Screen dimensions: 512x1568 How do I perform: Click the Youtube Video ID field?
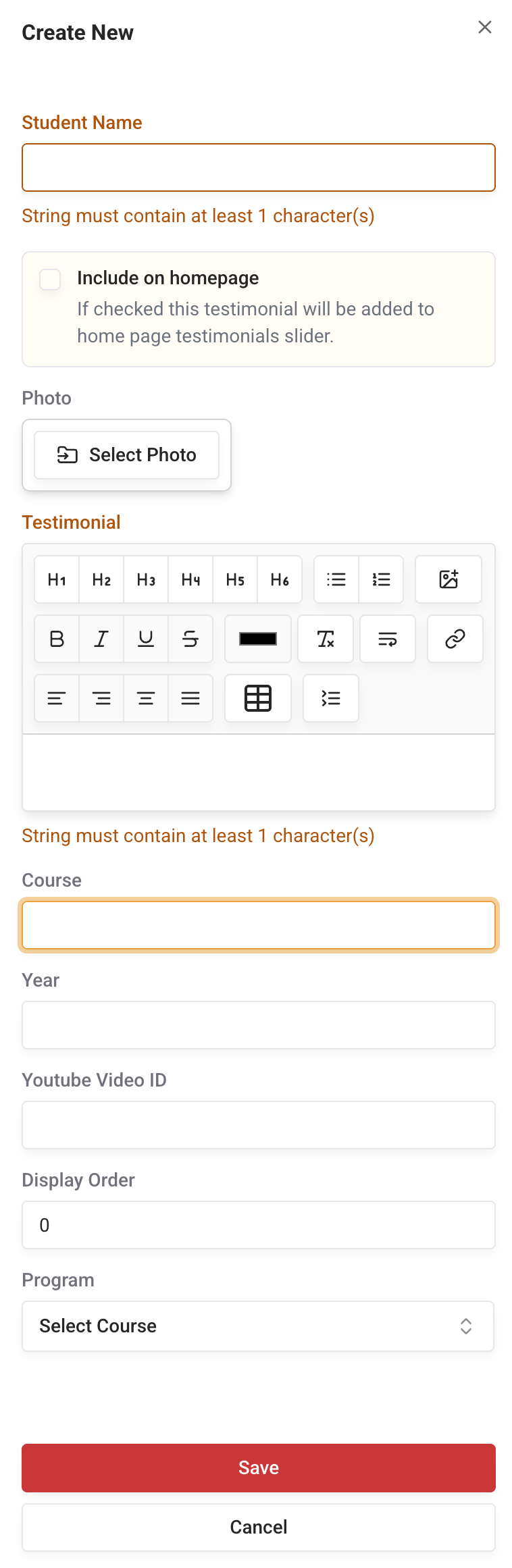(x=258, y=1125)
